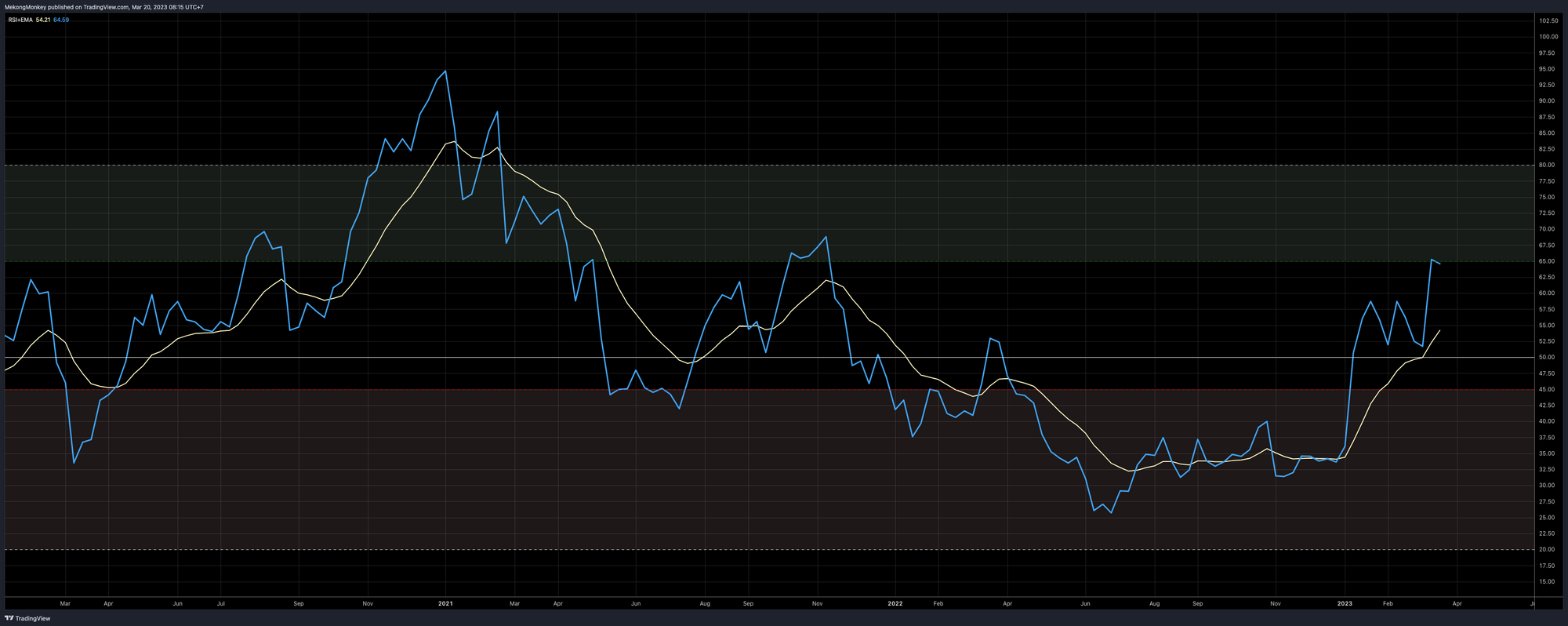This screenshot has height=626, width=1568.
Task: Click the 85.00 price scale label
Action: point(1547,133)
